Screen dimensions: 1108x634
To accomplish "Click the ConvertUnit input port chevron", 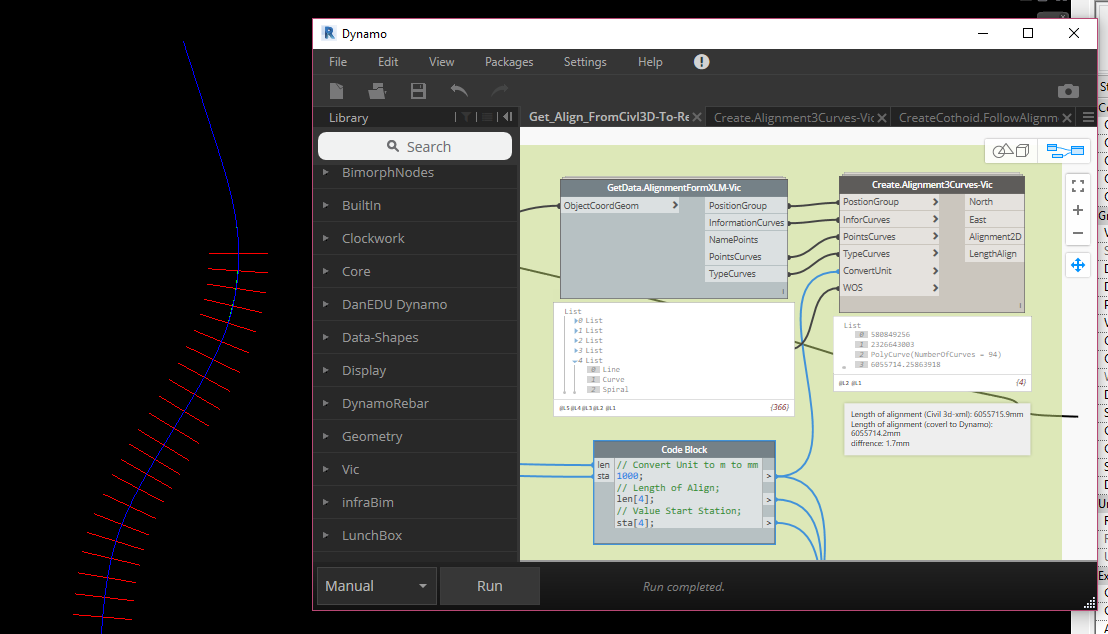I will [x=935, y=271].
